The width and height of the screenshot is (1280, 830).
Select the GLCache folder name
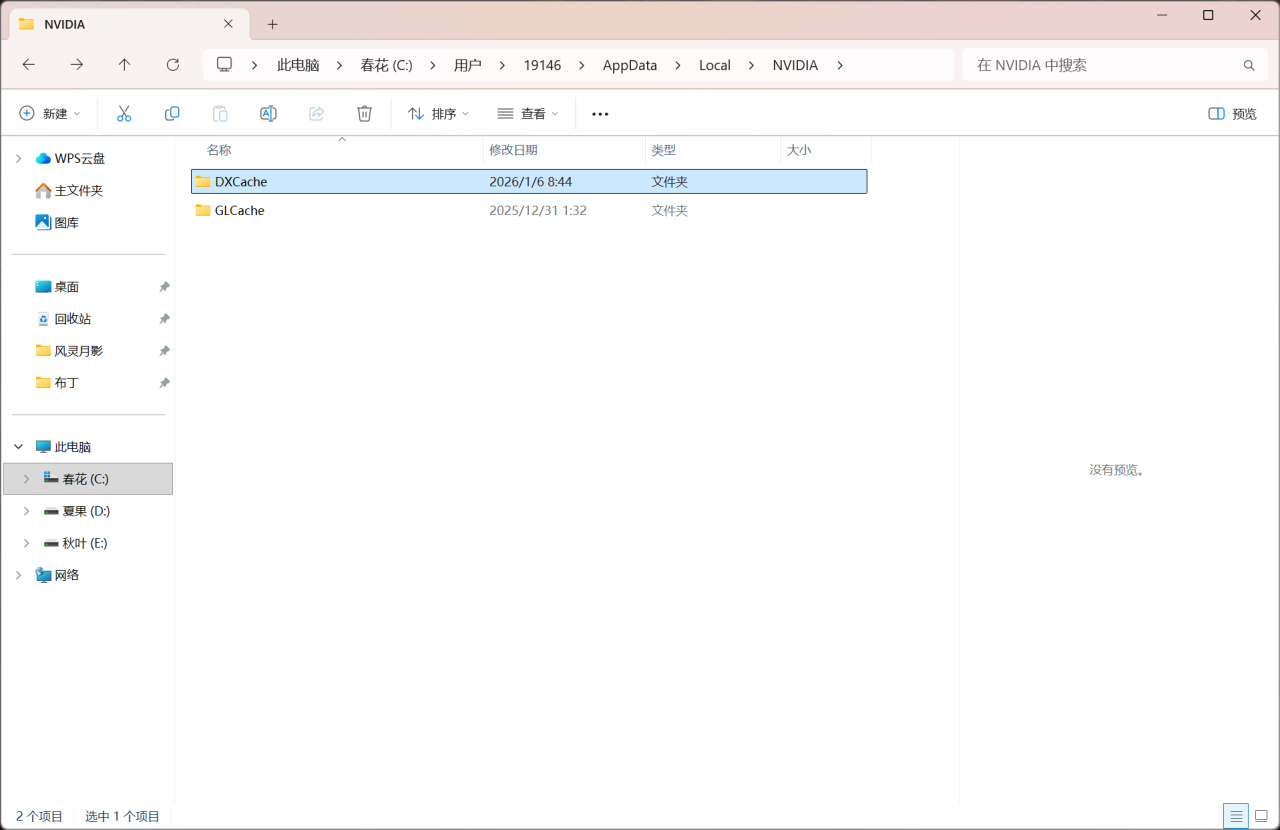click(240, 210)
